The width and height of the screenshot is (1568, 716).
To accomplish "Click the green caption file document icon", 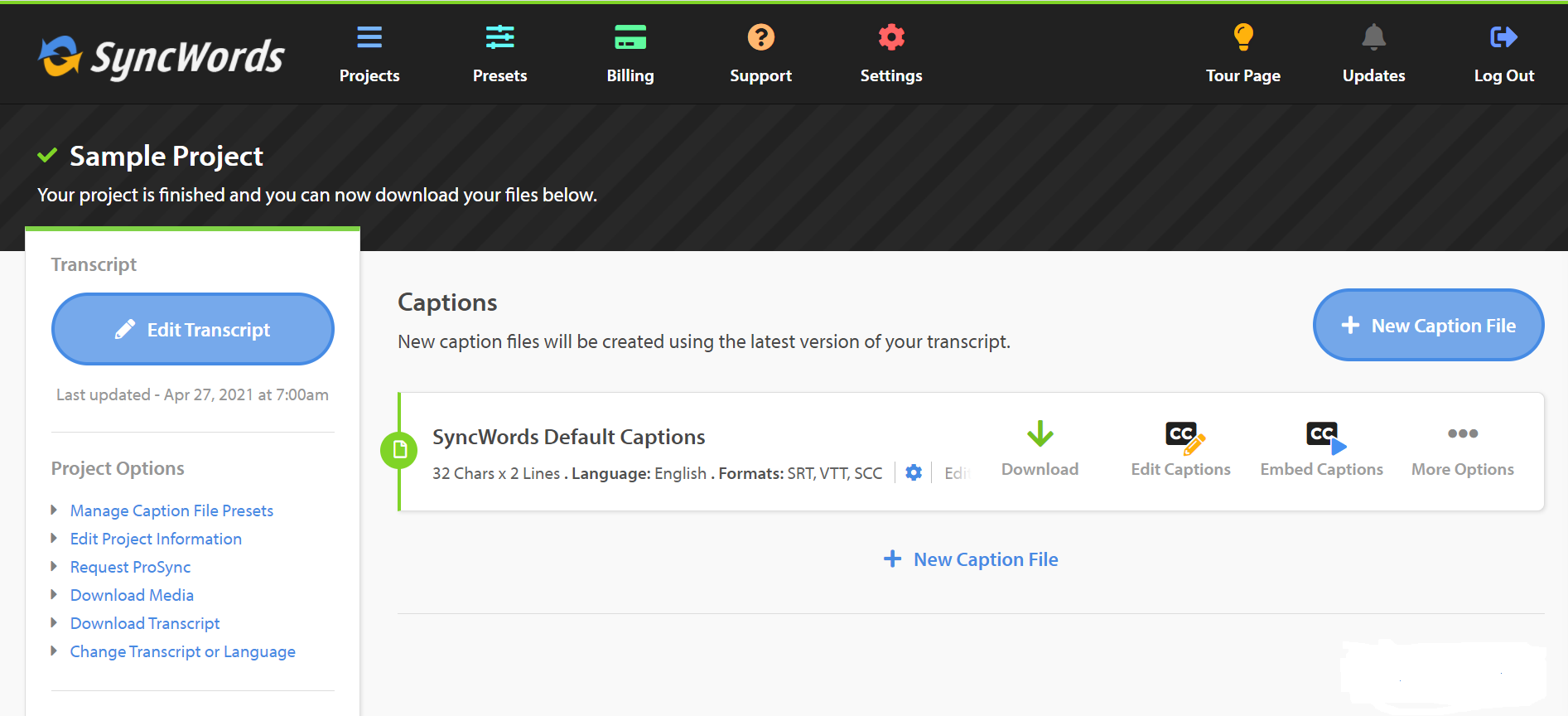I will pos(399,450).
